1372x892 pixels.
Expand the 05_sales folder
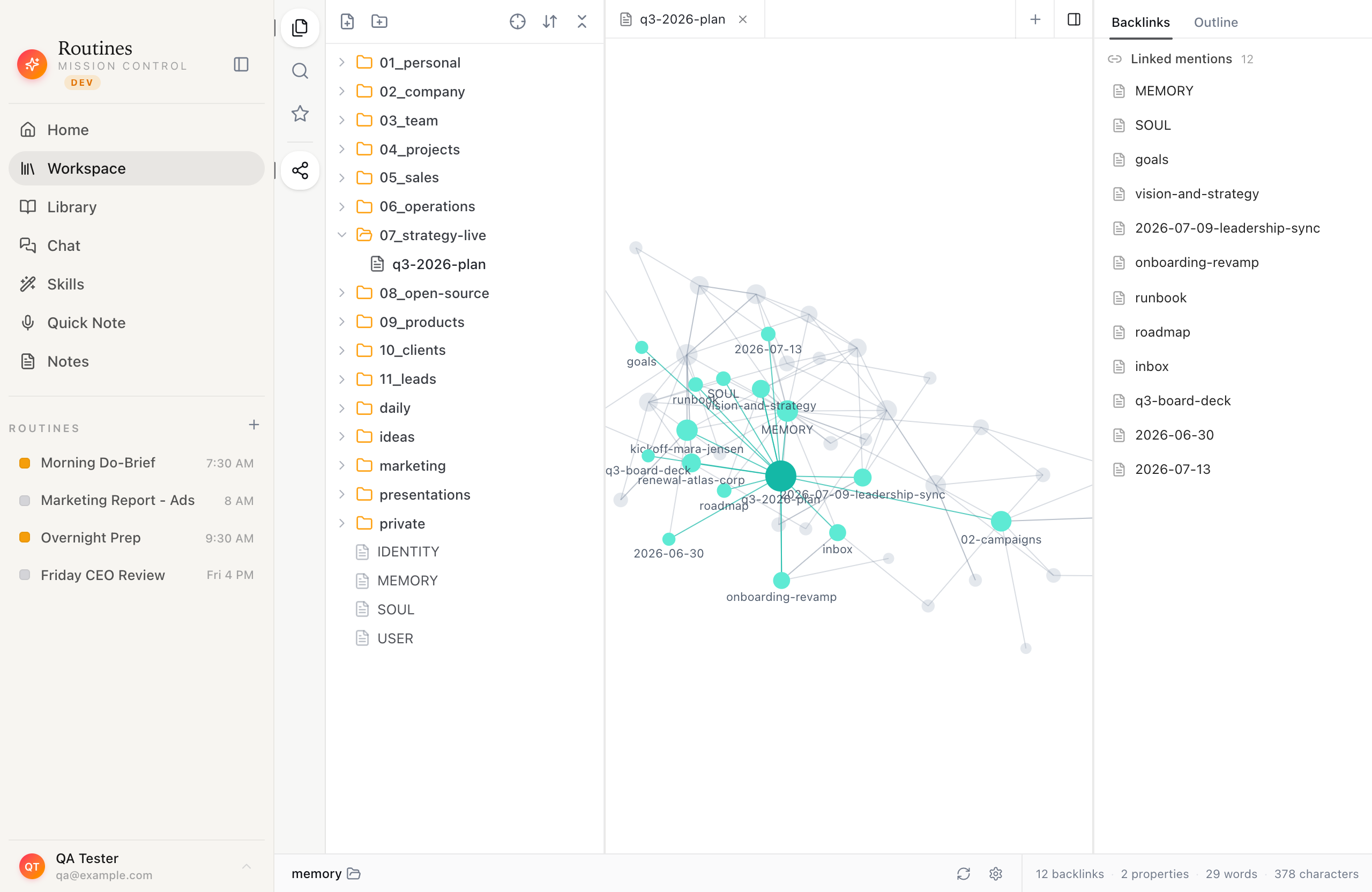coord(342,177)
